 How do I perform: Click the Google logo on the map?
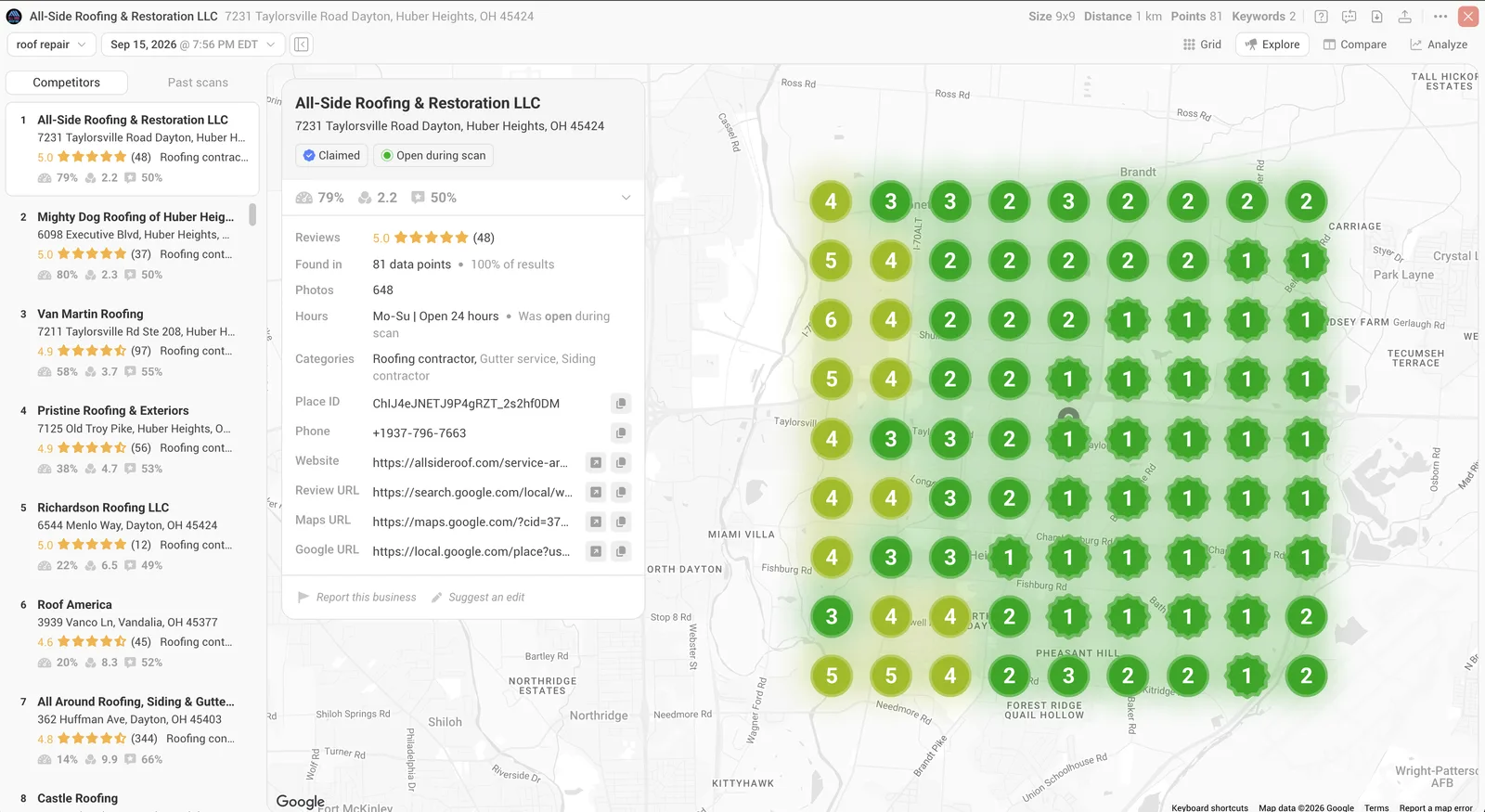[x=301, y=802]
